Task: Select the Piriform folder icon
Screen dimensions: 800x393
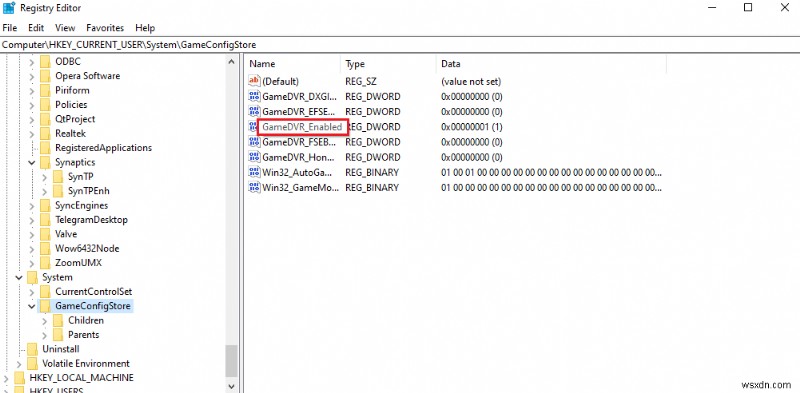Action: [46, 90]
